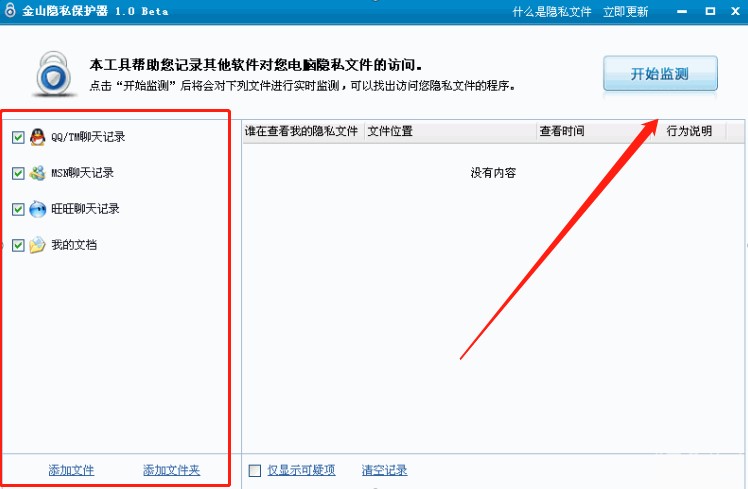The height and width of the screenshot is (489, 748).
Task: Enable the 仅显示可疑项 checkbox
Action: pos(255,471)
